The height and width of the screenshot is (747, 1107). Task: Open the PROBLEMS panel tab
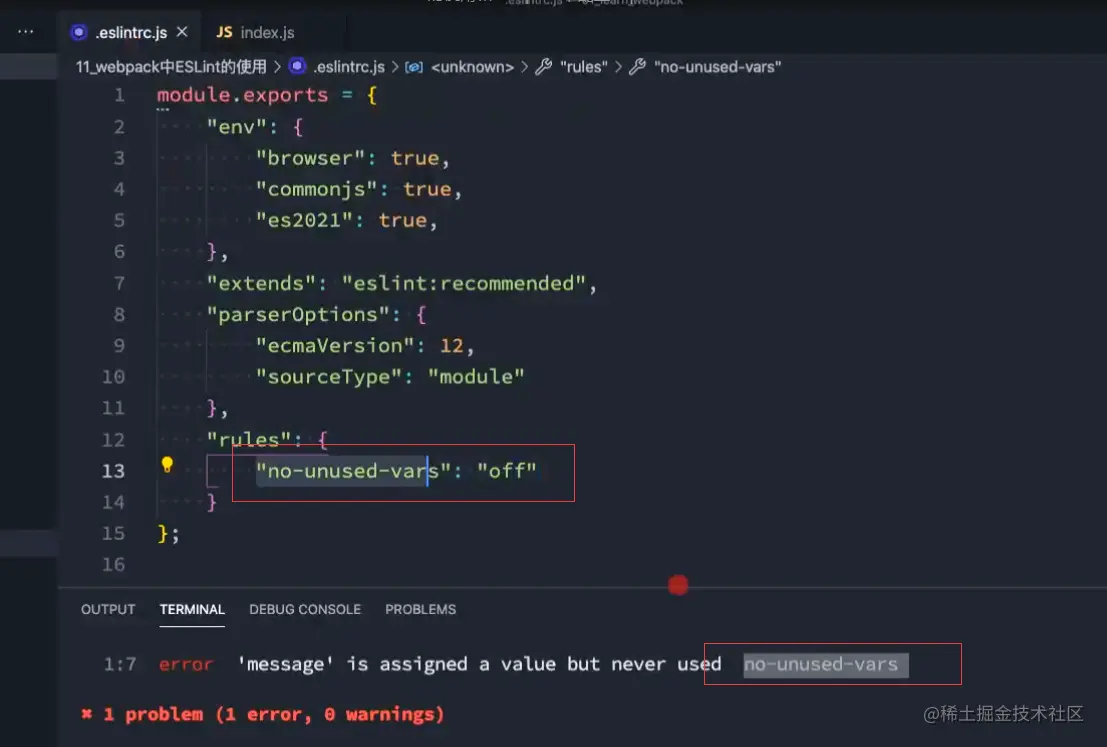(x=420, y=609)
